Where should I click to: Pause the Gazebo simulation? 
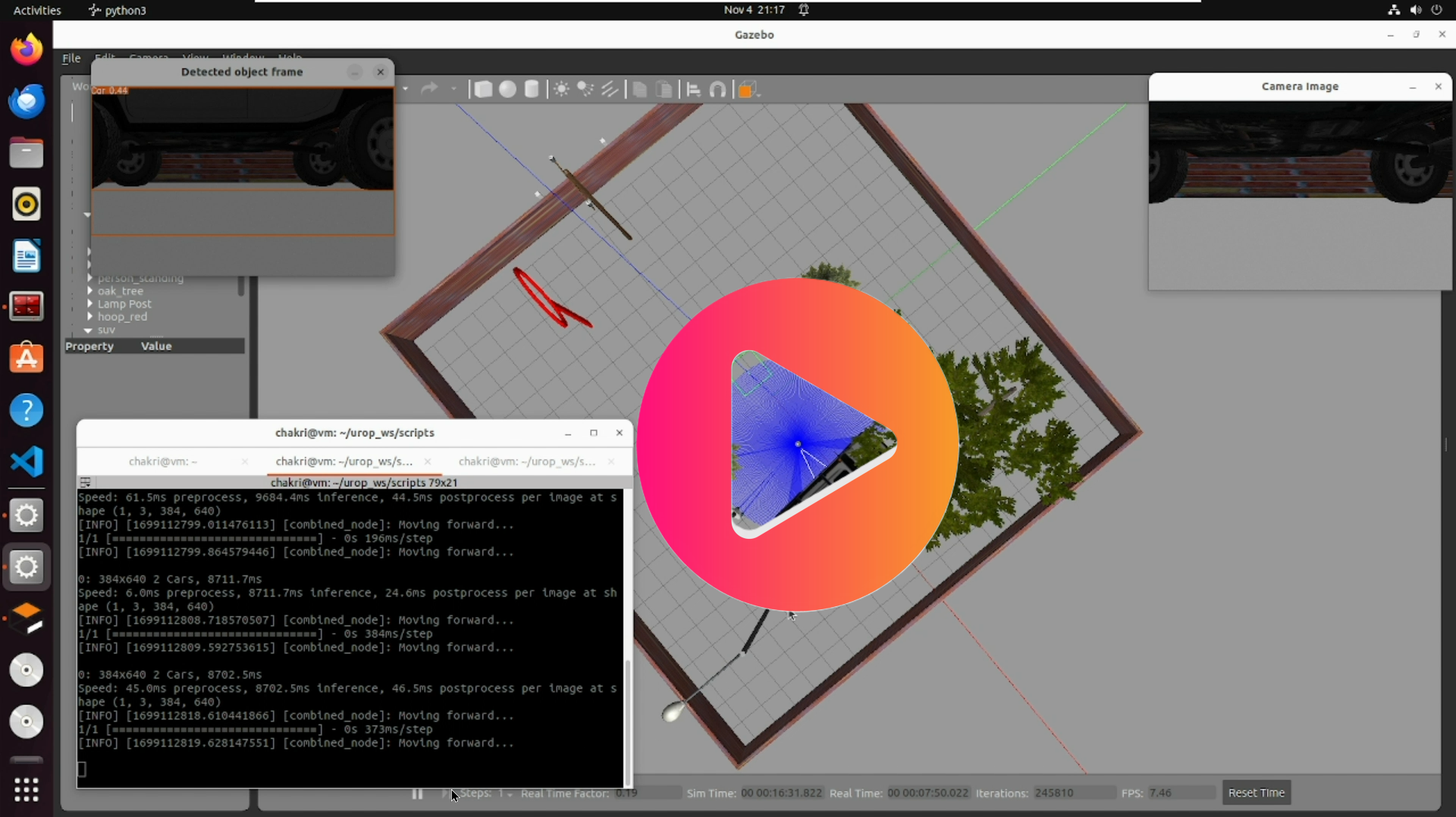[417, 794]
